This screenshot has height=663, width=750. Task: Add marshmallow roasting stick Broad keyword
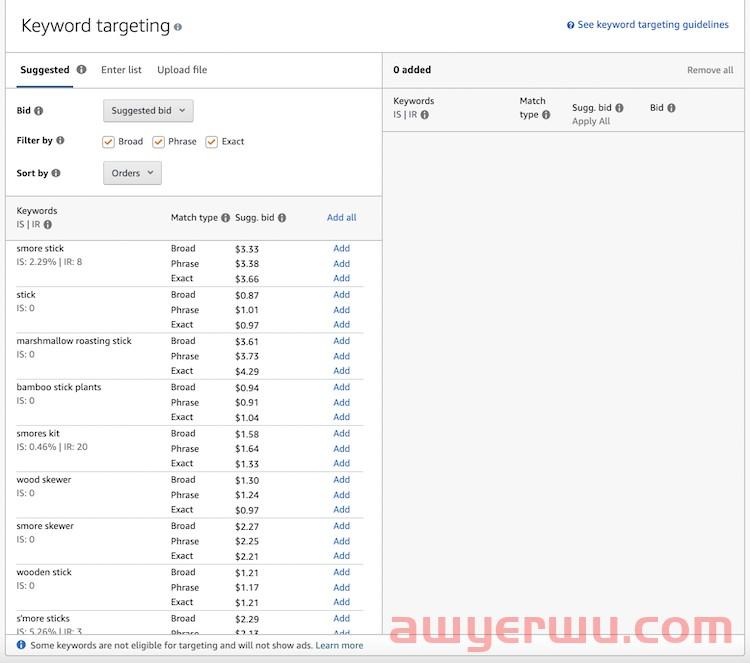coord(342,340)
